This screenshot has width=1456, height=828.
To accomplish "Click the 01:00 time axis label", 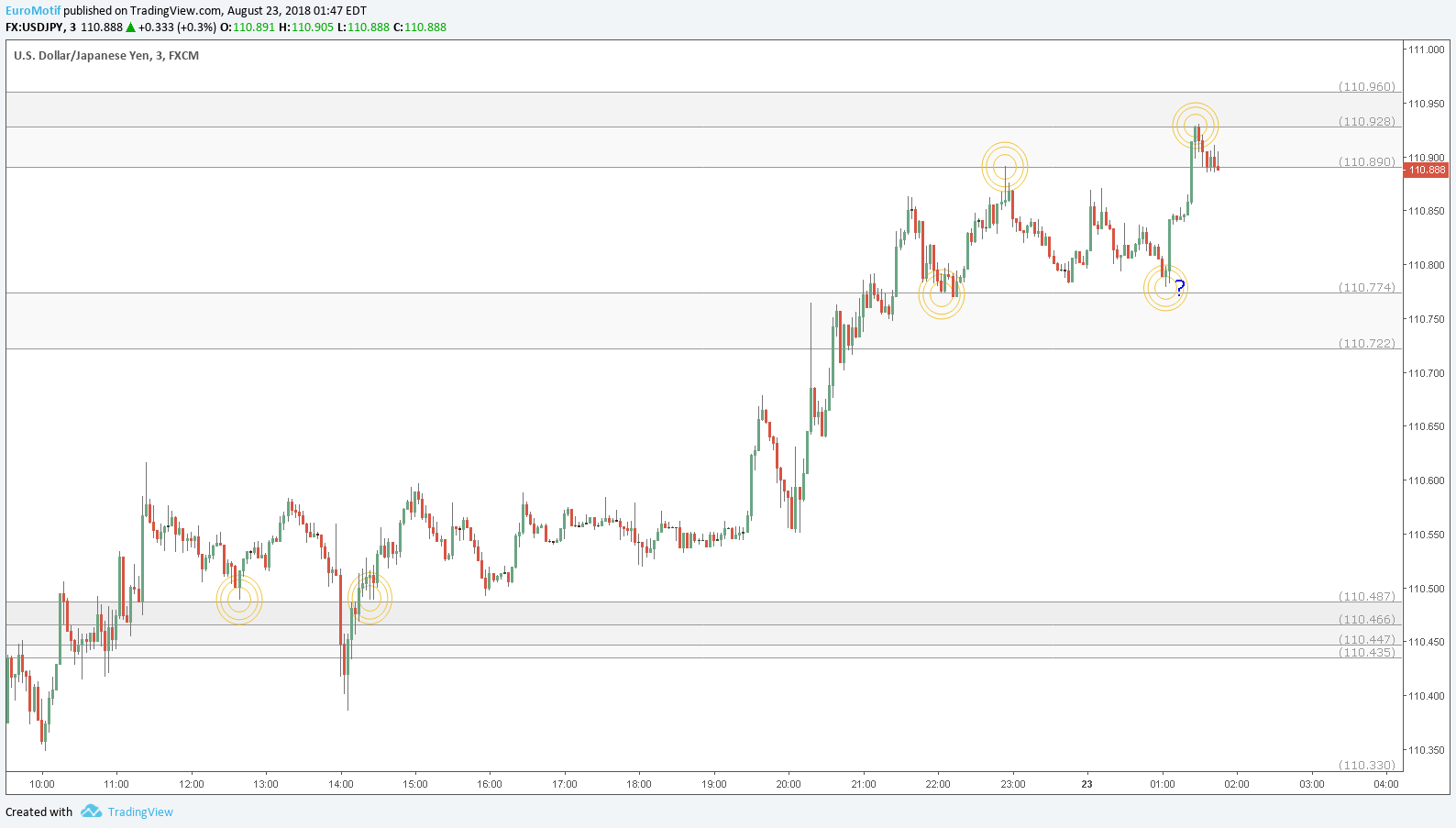I will (1163, 784).
